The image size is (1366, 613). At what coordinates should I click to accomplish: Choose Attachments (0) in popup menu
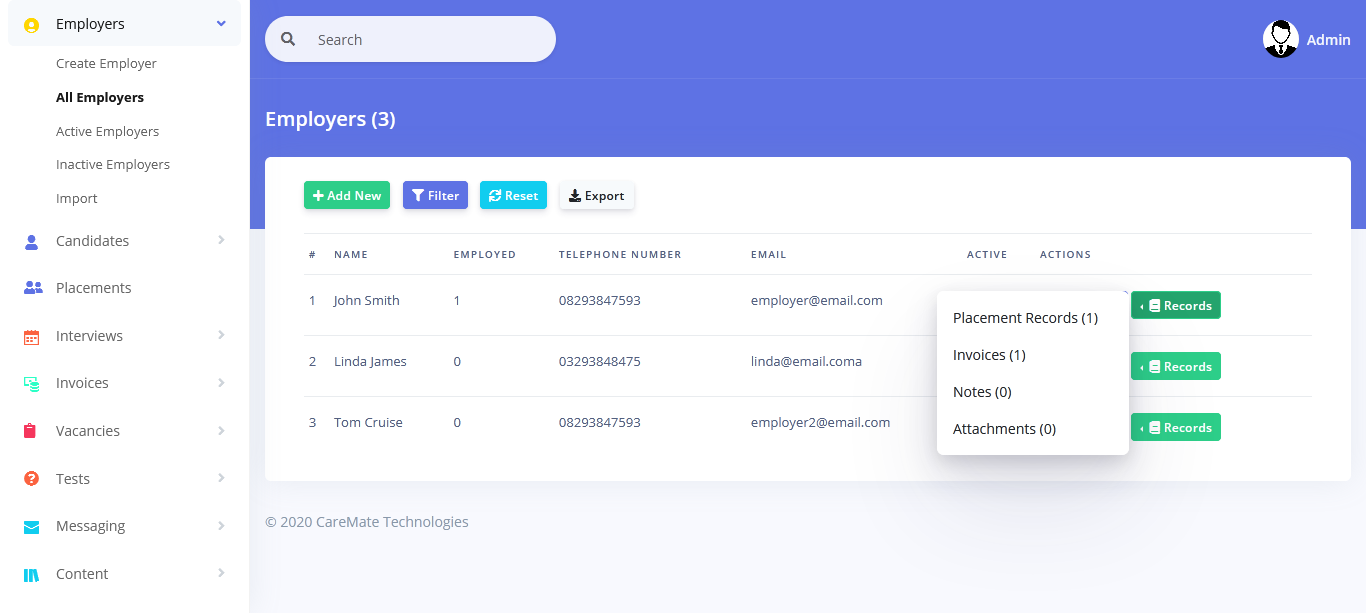[x=1004, y=429]
